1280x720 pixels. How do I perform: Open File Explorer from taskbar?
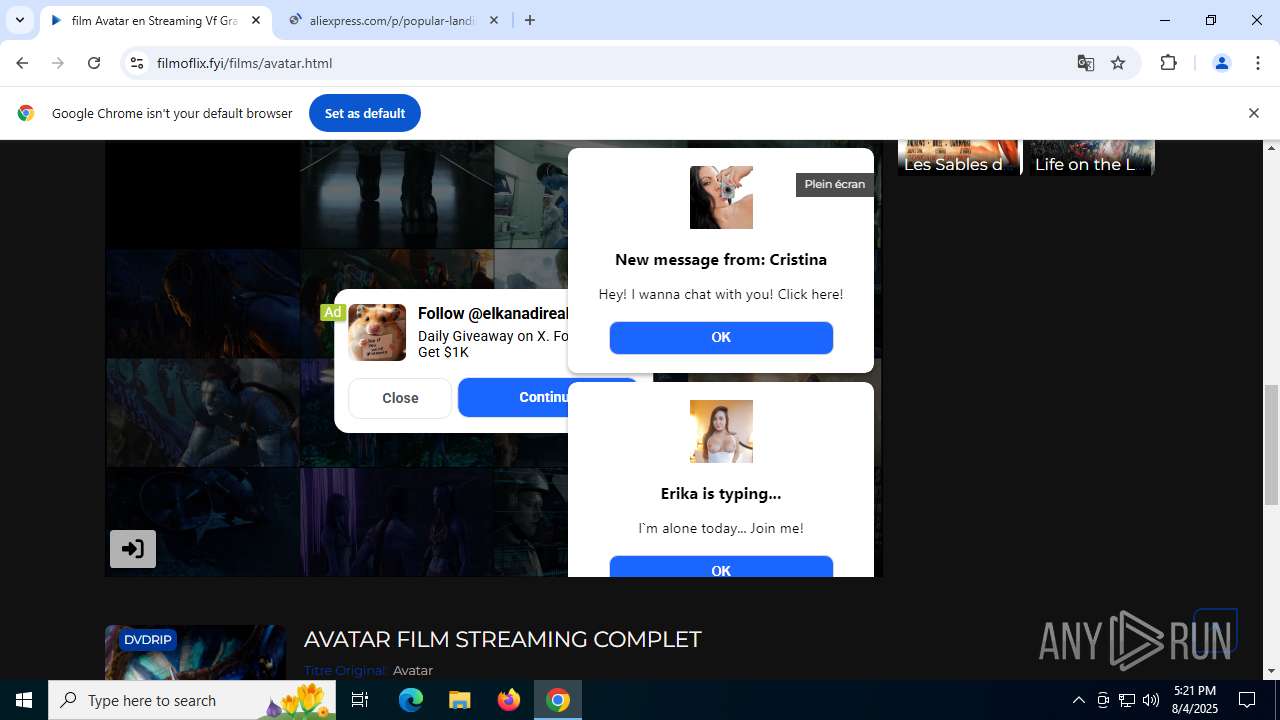click(x=459, y=700)
